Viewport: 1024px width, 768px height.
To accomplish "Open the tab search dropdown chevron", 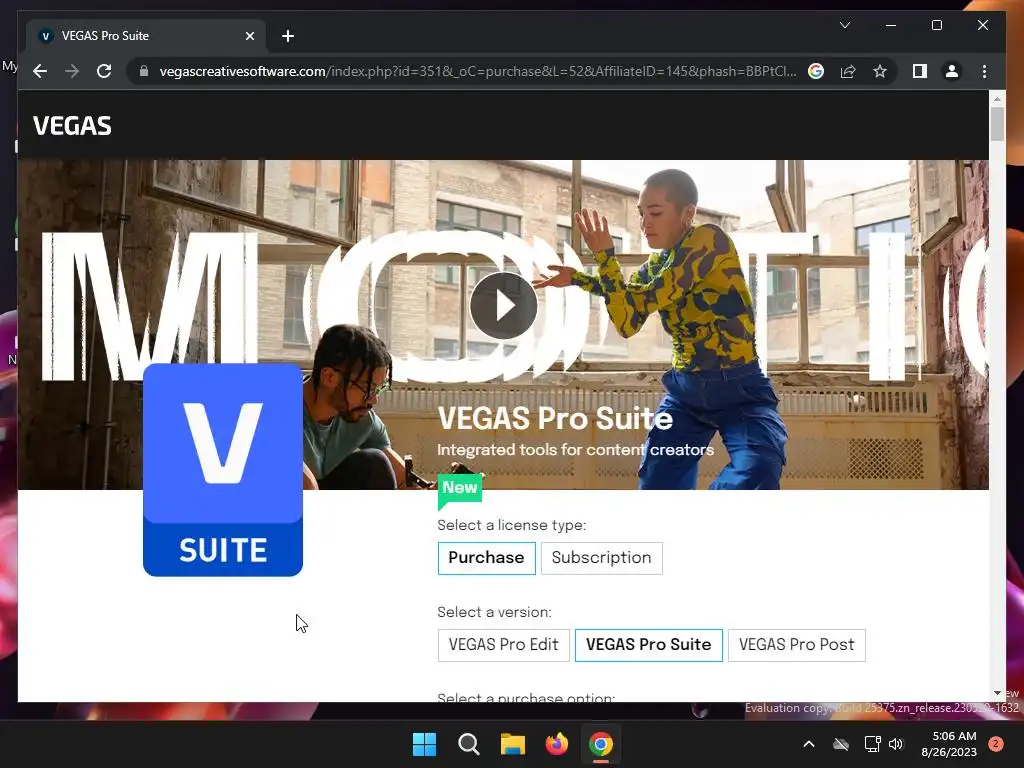I will click(x=844, y=25).
